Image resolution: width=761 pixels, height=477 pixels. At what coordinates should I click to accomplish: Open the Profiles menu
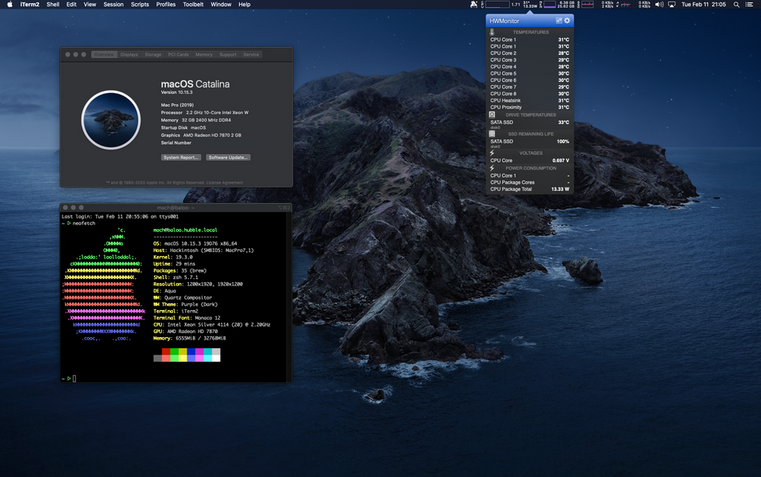pos(165,4)
